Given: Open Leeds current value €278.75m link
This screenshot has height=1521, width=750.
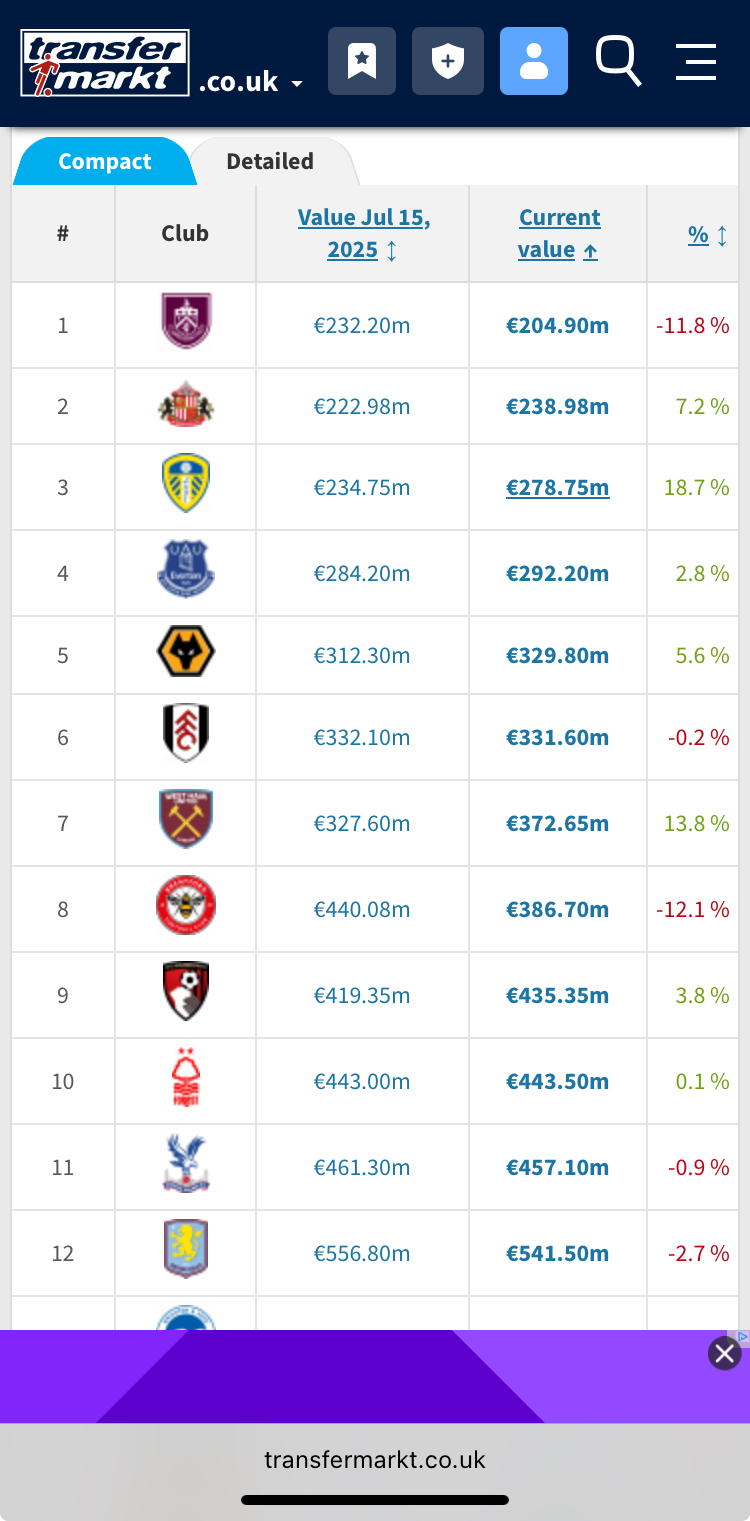Looking at the screenshot, I should click(557, 488).
